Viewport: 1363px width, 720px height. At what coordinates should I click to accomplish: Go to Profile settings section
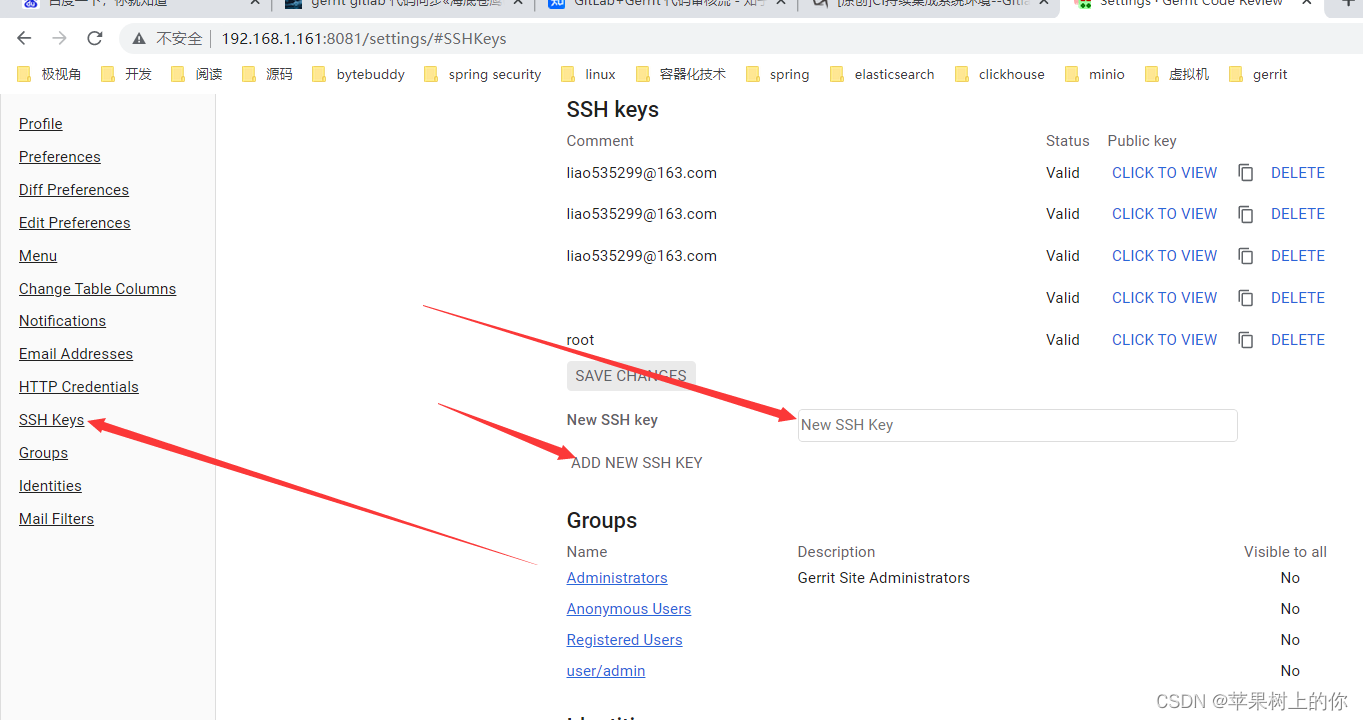pyautogui.click(x=41, y=124)
